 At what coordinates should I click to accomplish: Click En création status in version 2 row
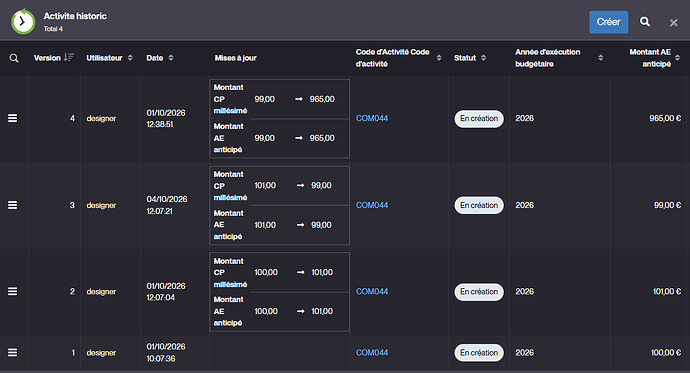[x=479, y=292]
